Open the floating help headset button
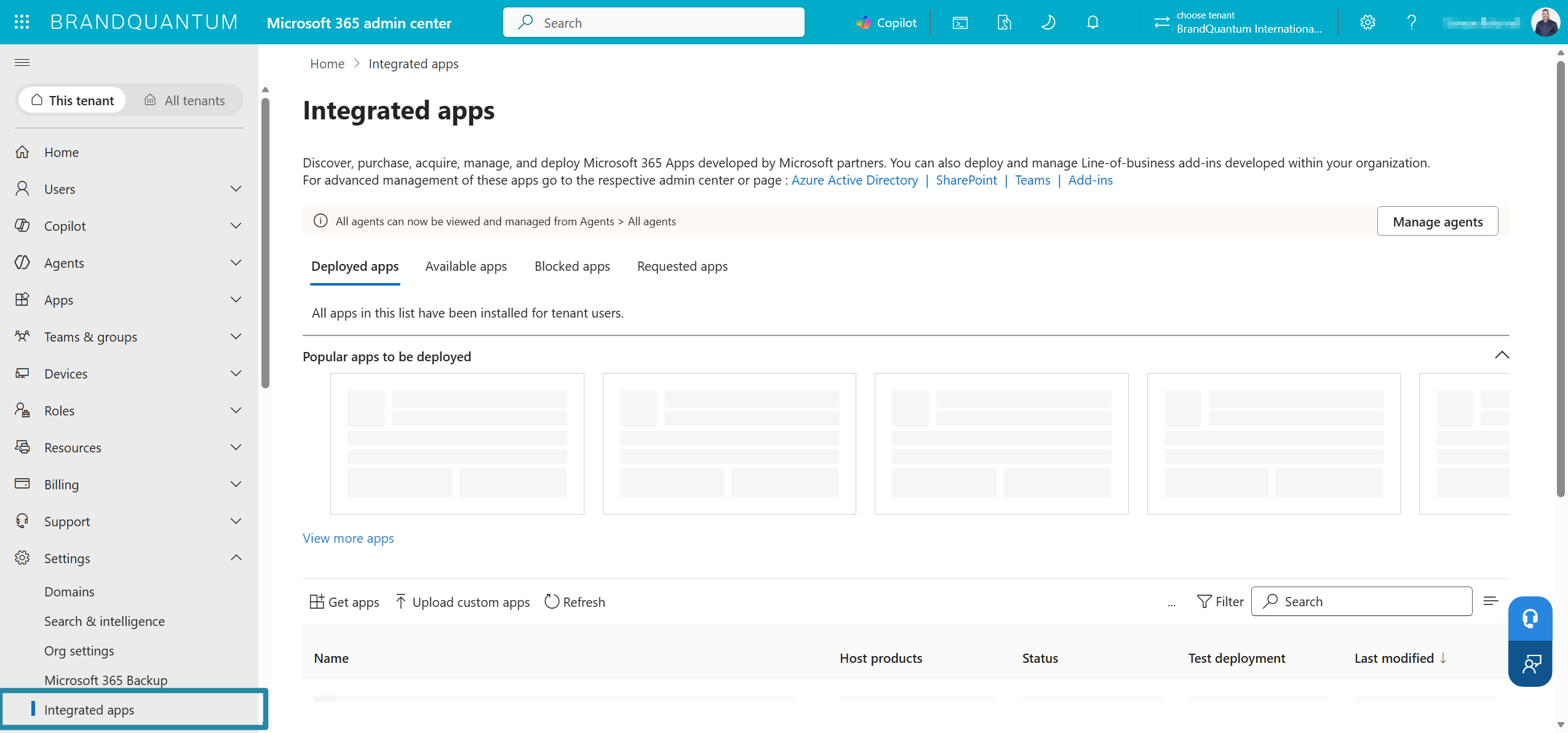The width and height of the screenshot is (1568, 733). (x=1530, y=619)
